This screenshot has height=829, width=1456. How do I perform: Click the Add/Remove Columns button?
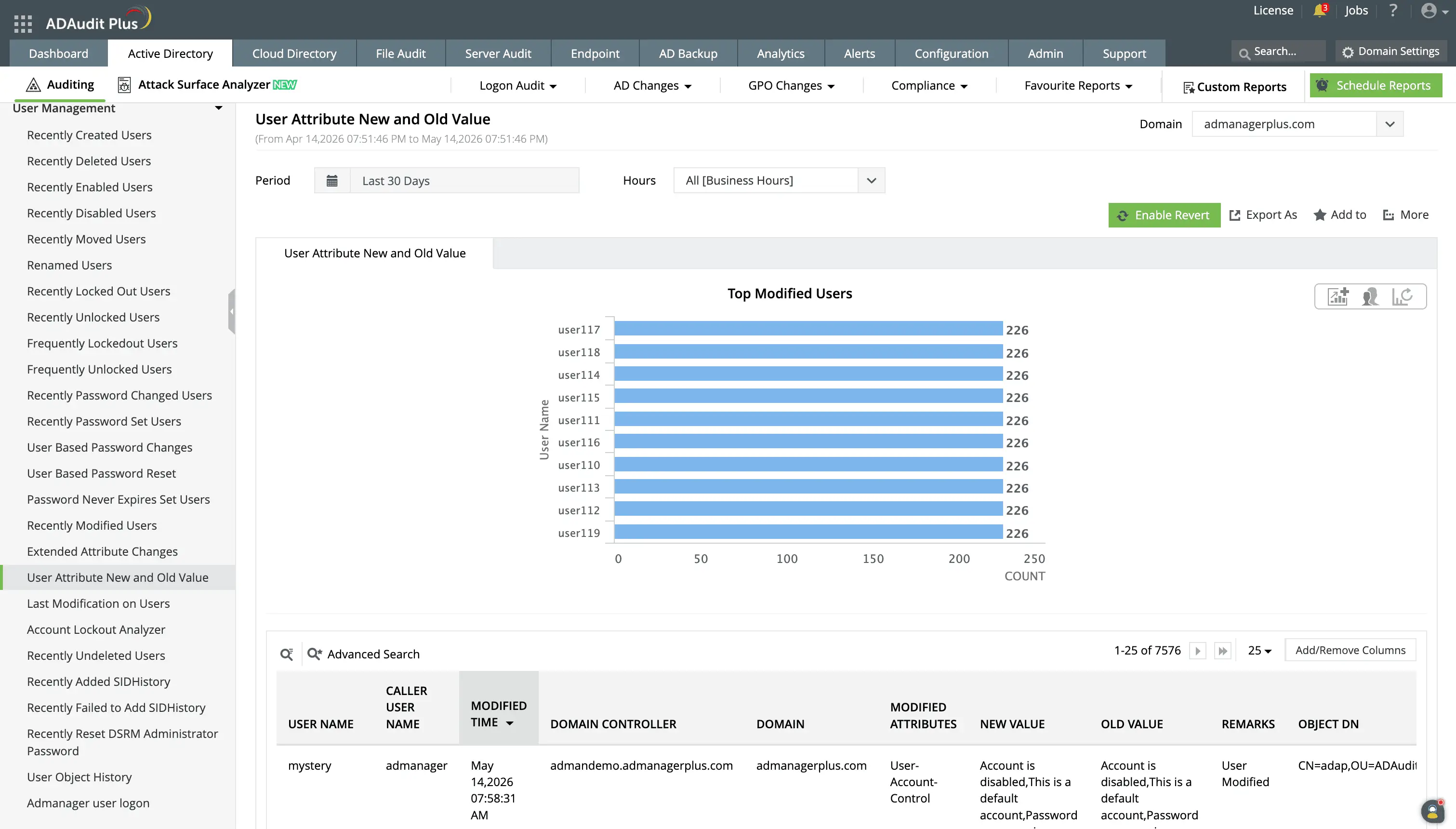click(x=1350, y=650)
